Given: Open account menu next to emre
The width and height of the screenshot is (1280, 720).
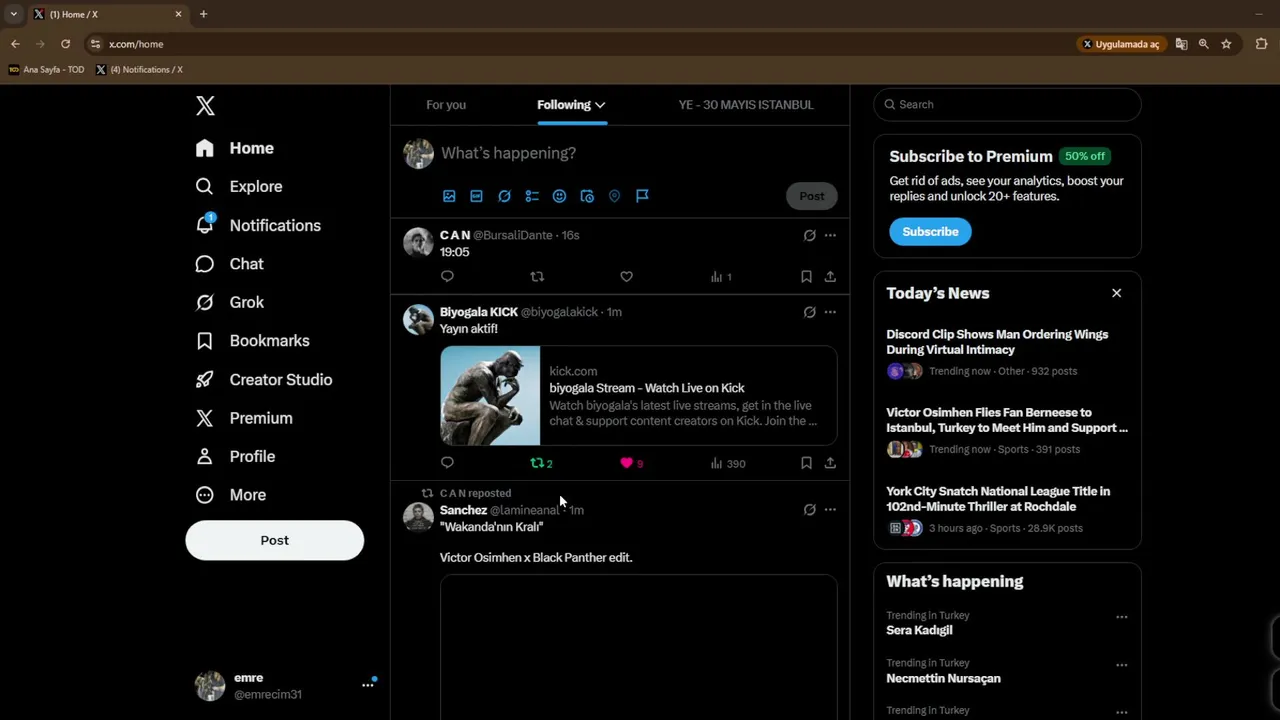Looking at the screenshot, I should click(368, 685).
